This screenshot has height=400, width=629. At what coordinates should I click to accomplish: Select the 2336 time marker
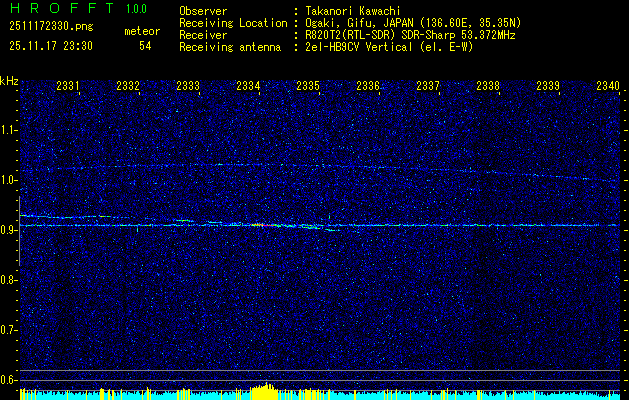coord(369,87)
